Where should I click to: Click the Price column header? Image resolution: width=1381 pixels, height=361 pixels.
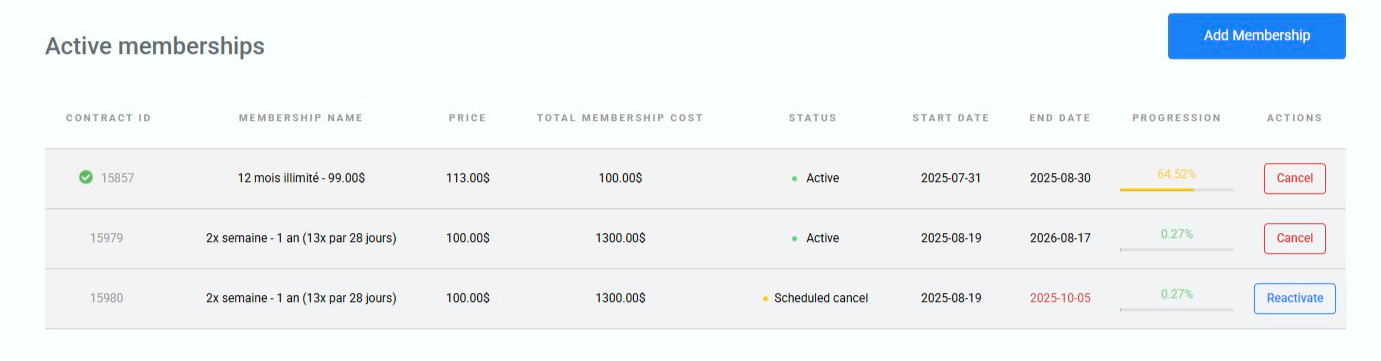pyautogui.click(x=467, y=118)
